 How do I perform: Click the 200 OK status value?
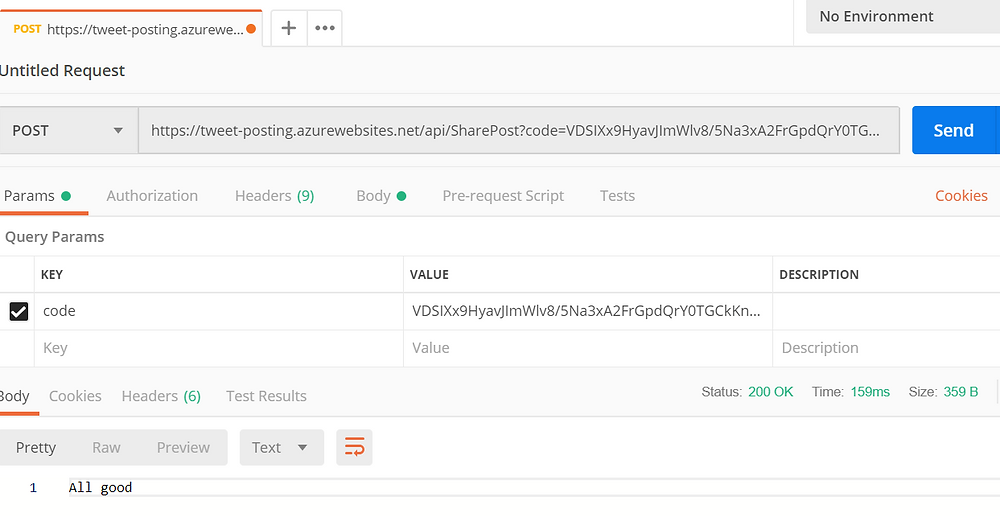coord(770,392)
